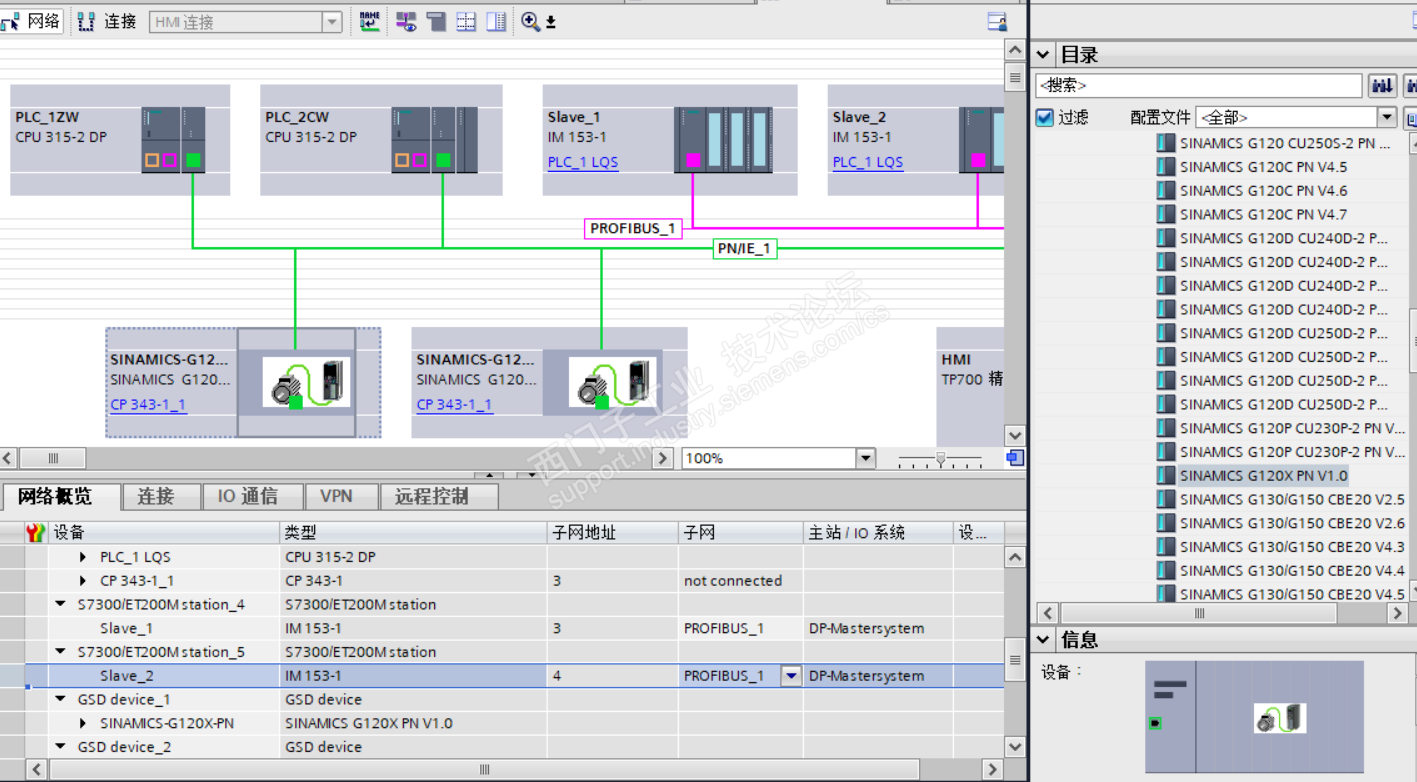This screenshot has height=782, width=1417.
Task: Collapse the GSD device_2 row
Action: (60, 747)
